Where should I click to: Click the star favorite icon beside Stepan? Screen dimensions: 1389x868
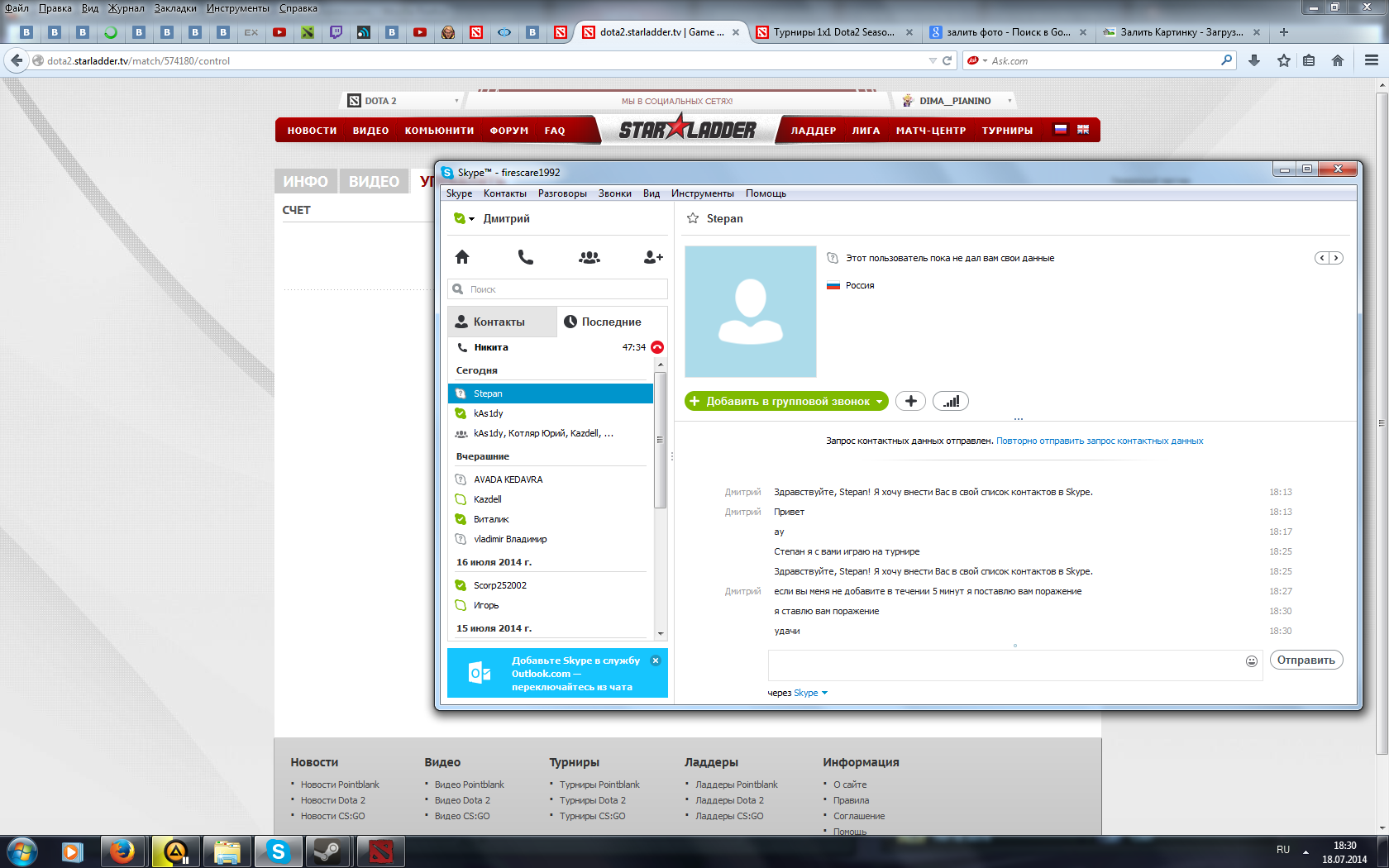click(x=693, y=218)
